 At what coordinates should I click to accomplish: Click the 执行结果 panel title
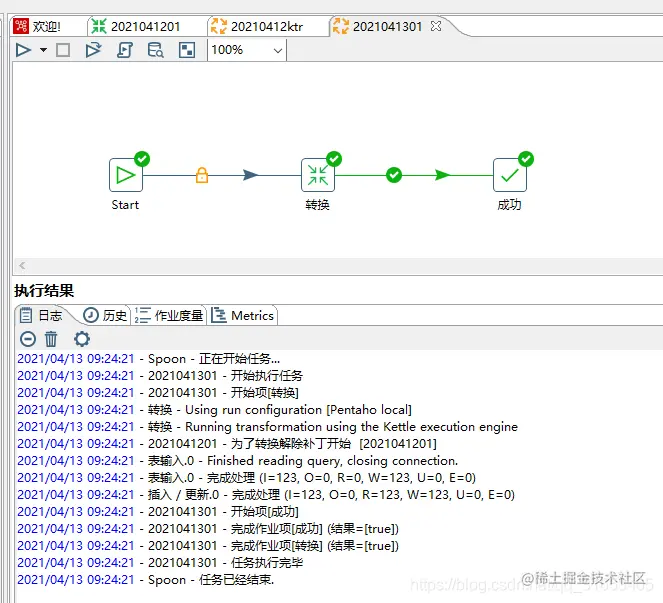click(x=44, y=291)
